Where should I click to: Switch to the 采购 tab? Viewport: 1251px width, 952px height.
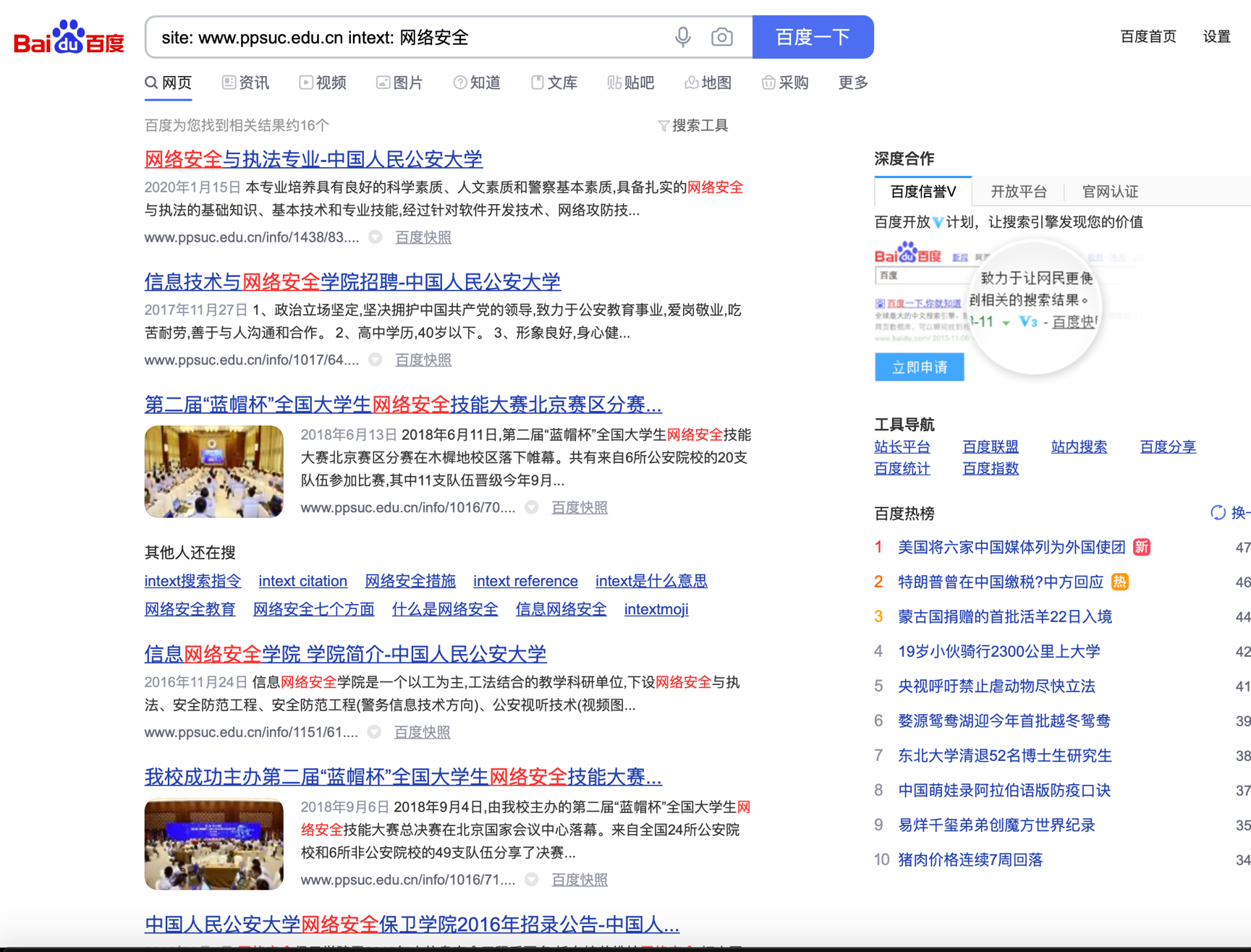[785, 82]
